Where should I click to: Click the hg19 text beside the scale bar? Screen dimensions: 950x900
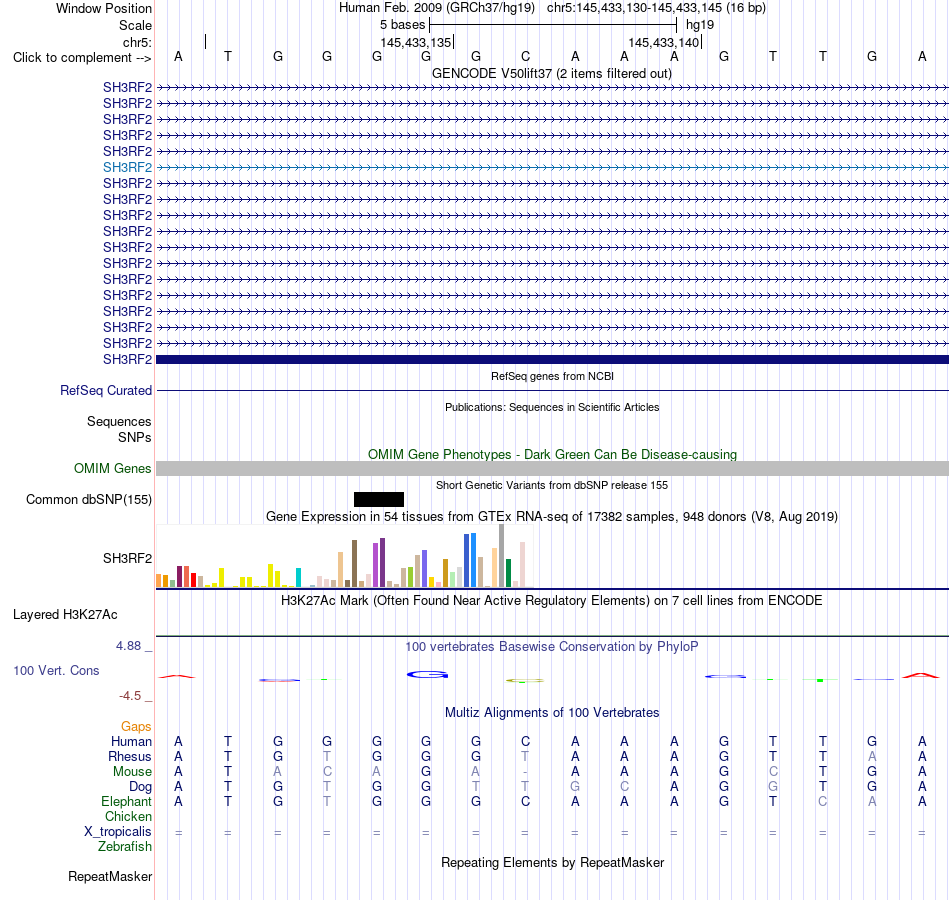click(700, 25)
